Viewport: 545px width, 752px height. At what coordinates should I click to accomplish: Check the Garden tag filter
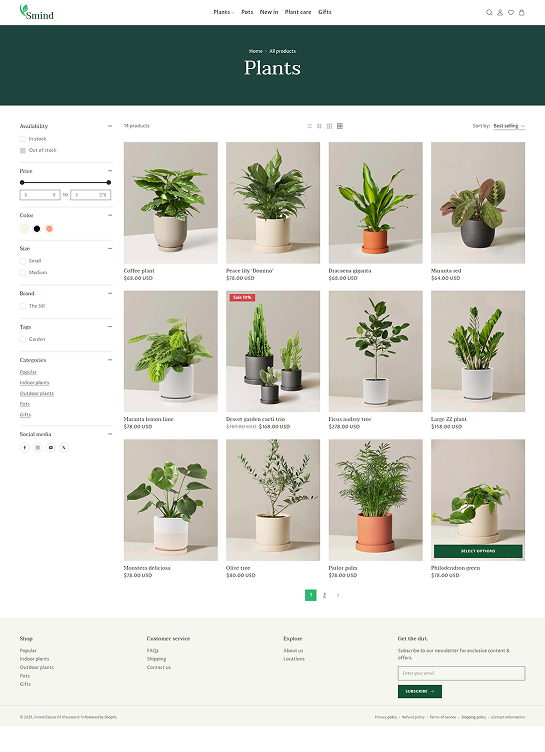[x=23, y=340]
